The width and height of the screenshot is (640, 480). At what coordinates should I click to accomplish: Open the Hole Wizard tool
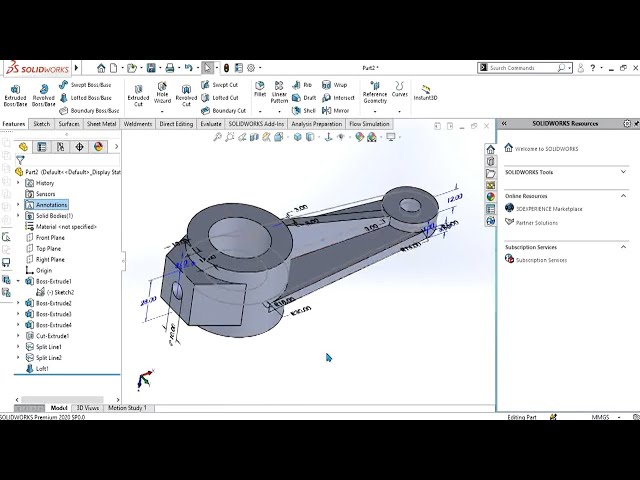point(162,92)
